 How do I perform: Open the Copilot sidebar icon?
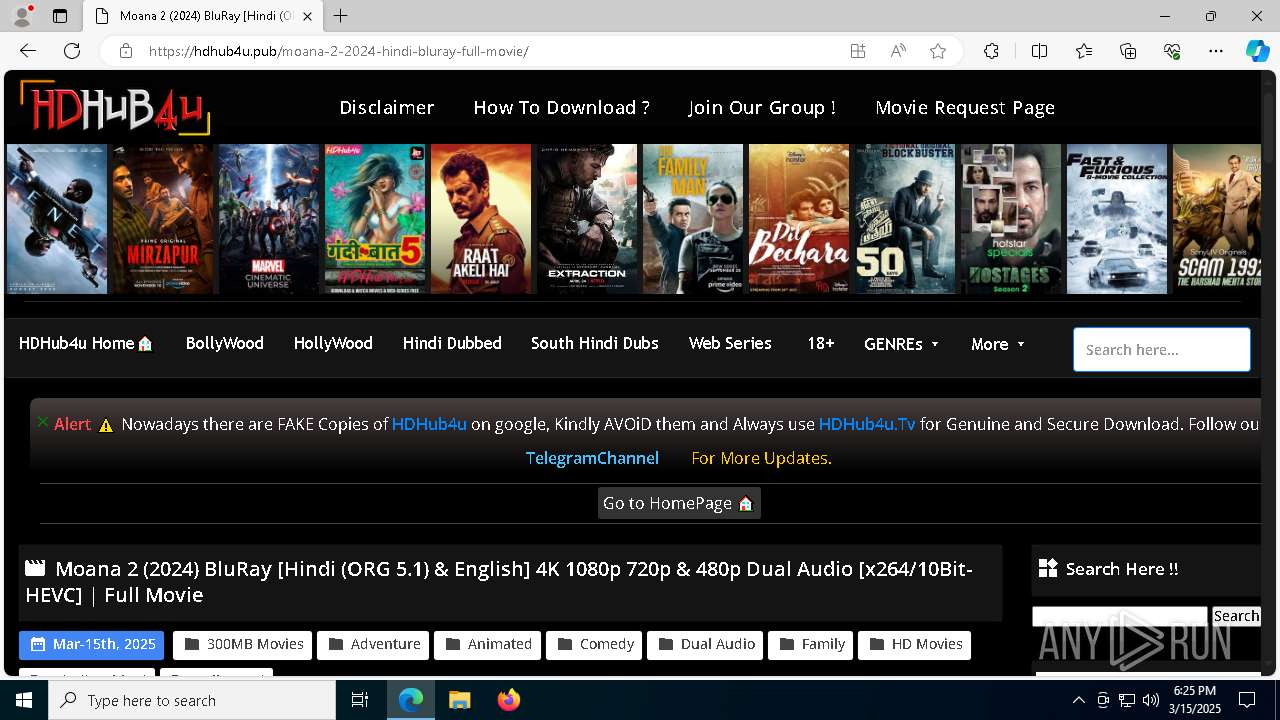coord(1257,51)
